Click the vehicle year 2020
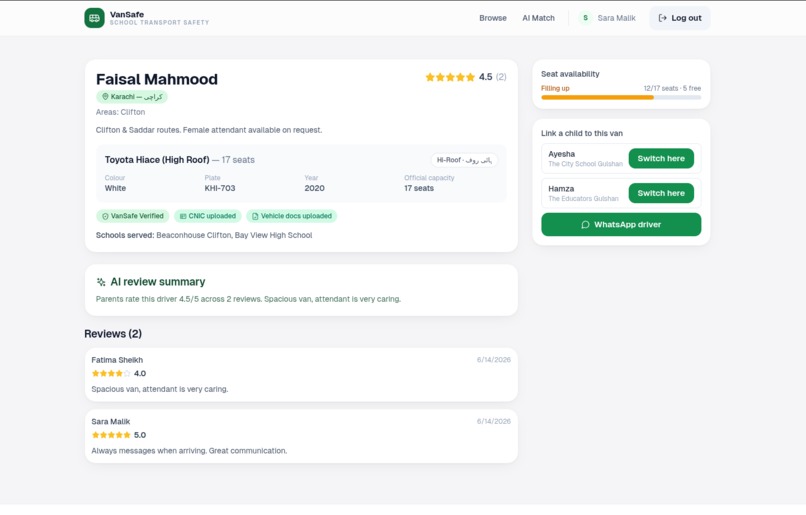806x515 pixels. point(315,188)
